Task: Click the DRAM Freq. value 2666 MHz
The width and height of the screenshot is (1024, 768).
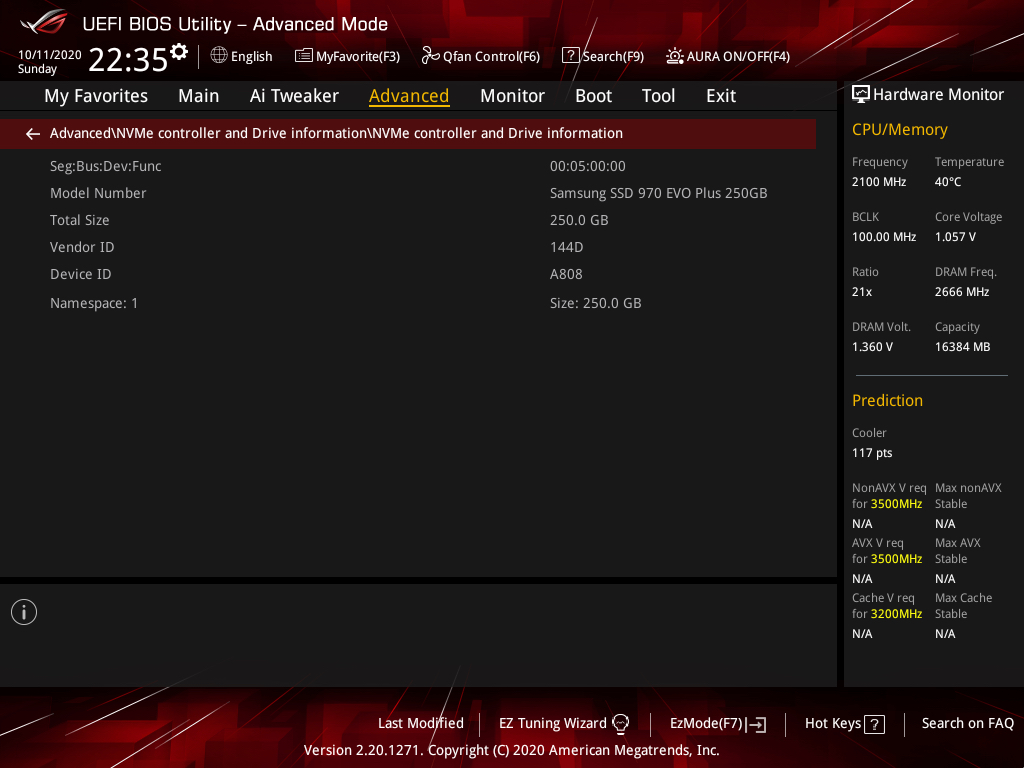Action: tap(962, 292)
